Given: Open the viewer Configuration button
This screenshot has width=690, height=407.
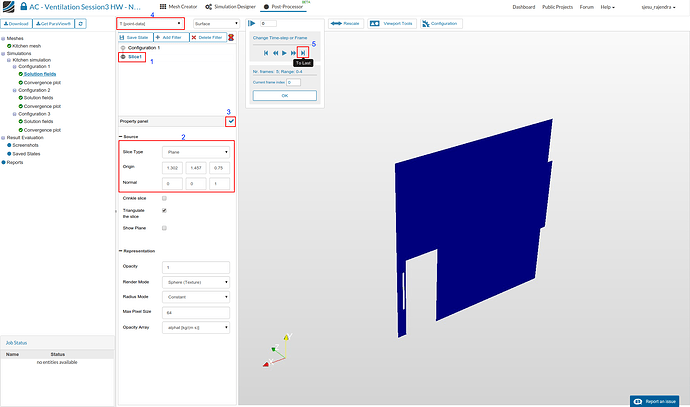Looking at the screenshot, I should pos(440,24).
